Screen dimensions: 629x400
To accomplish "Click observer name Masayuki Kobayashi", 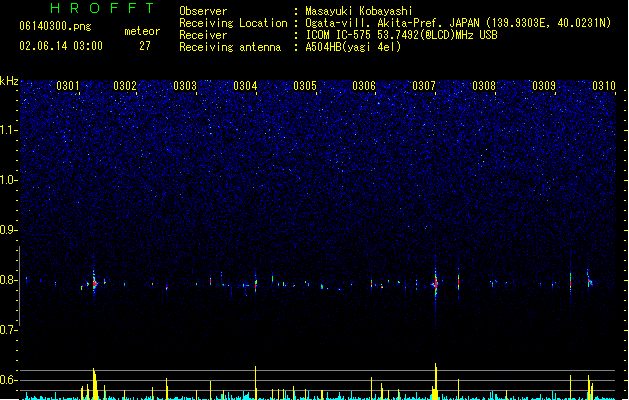I will (359, 11).
